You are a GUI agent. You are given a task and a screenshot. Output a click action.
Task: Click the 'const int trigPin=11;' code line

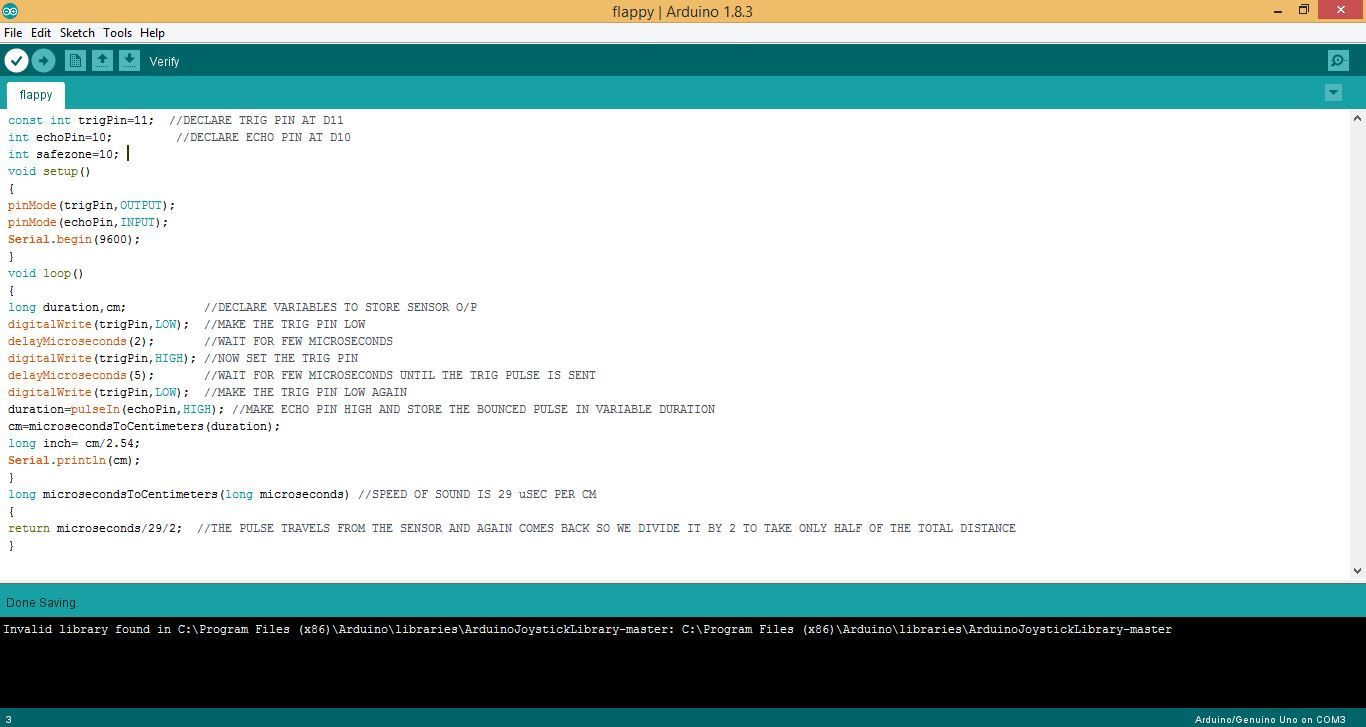point(81,120)
